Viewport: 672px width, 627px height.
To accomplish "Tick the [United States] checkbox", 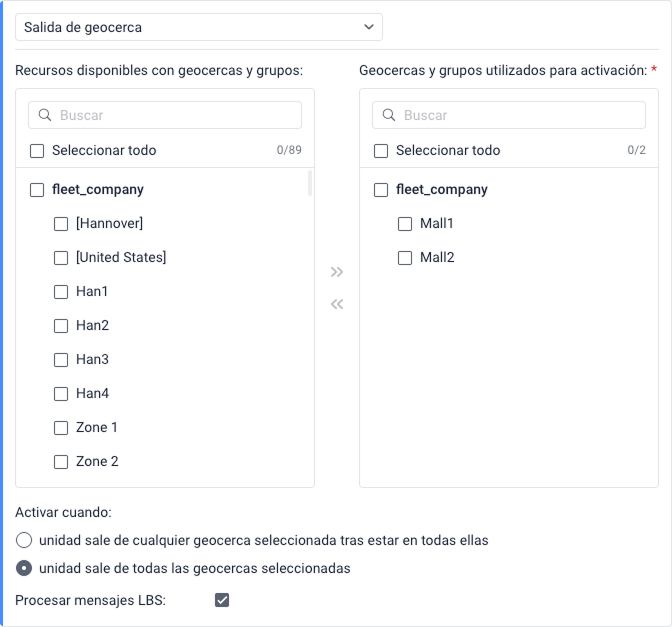I will click(61, 258).
